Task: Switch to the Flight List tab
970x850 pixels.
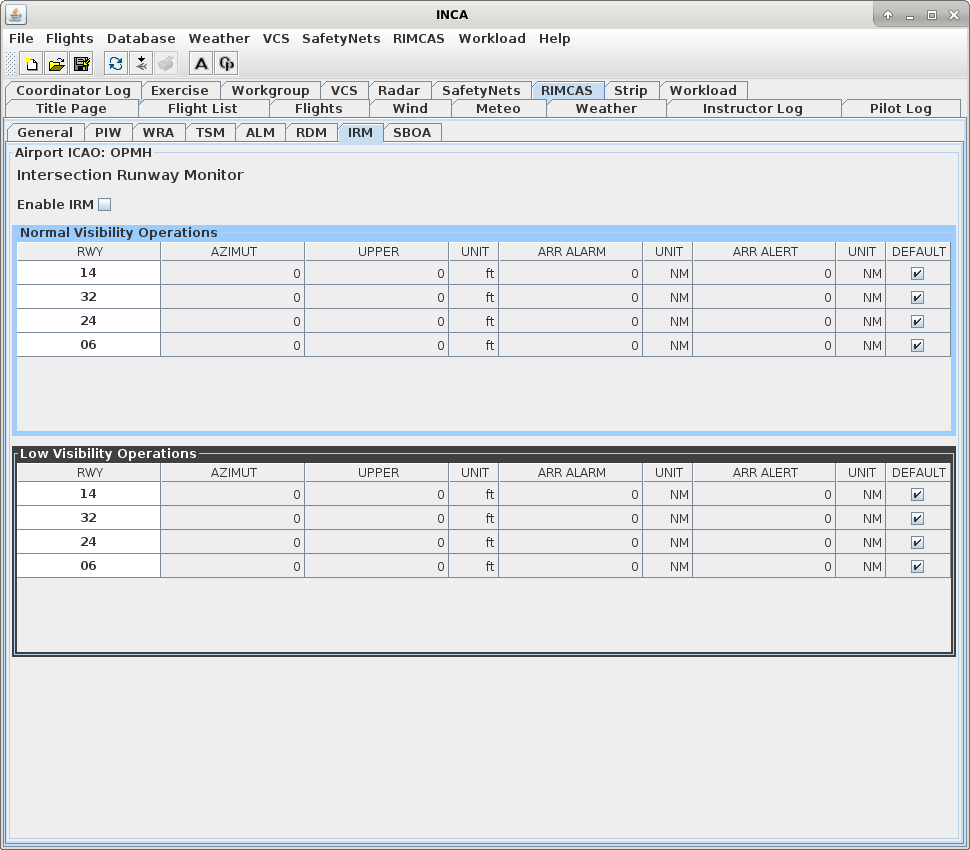Action: coord(203,108)
